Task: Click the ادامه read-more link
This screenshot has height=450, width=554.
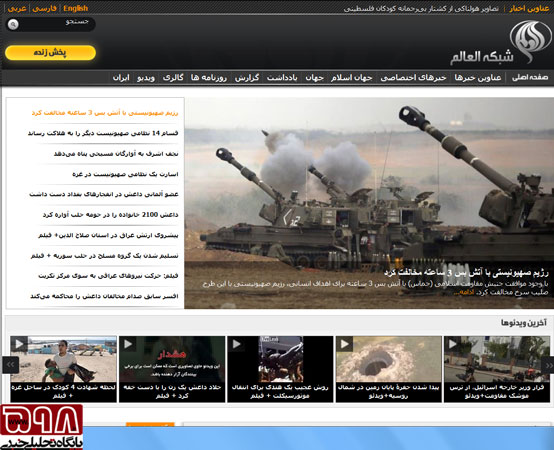Action: click(x=464, y=292)
